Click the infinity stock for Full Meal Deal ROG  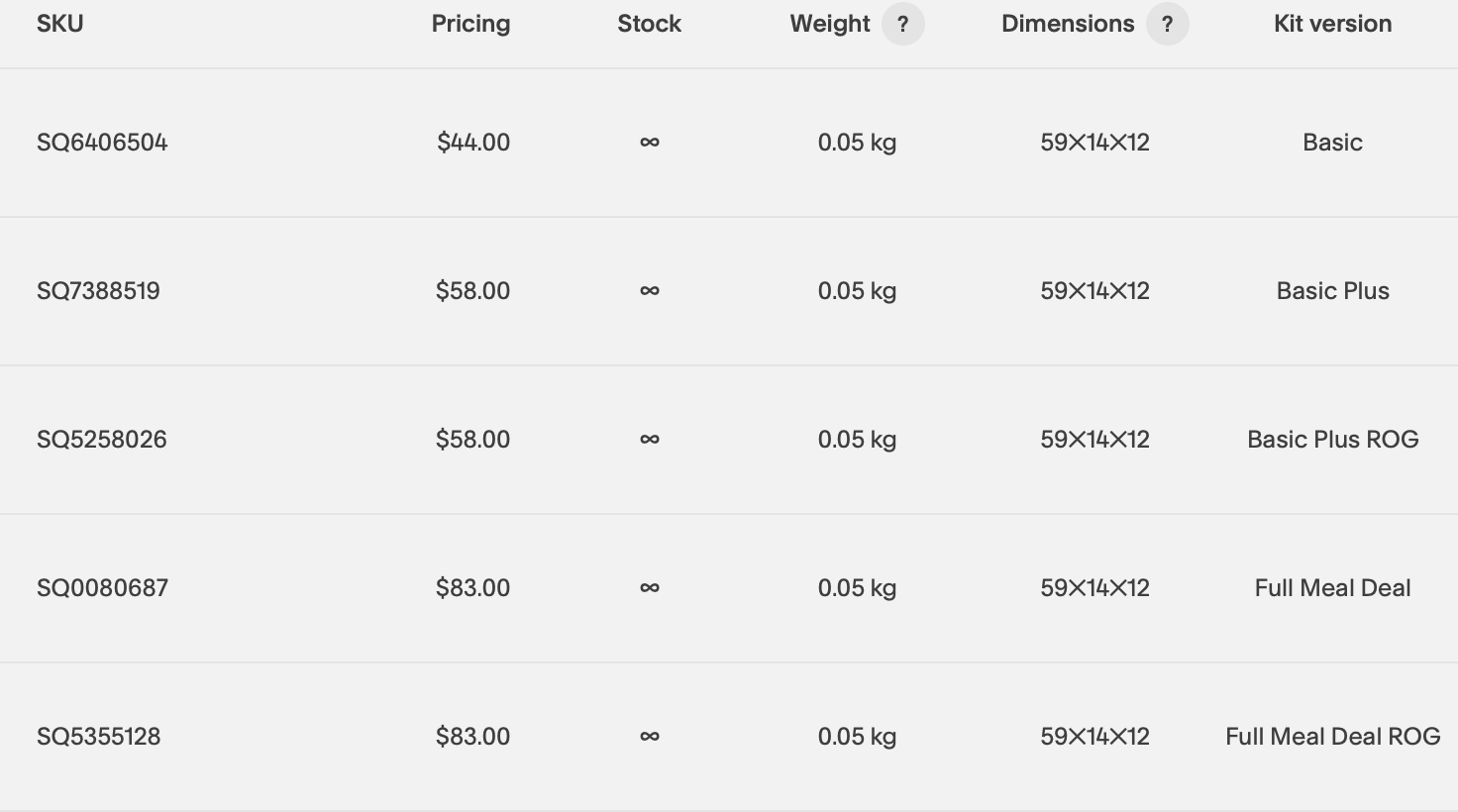[650, 737]
